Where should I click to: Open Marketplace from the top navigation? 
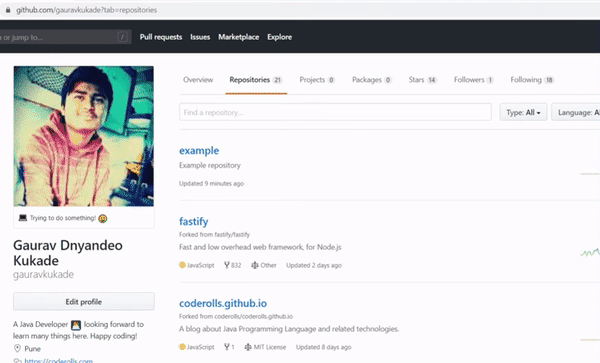point(238,37)
